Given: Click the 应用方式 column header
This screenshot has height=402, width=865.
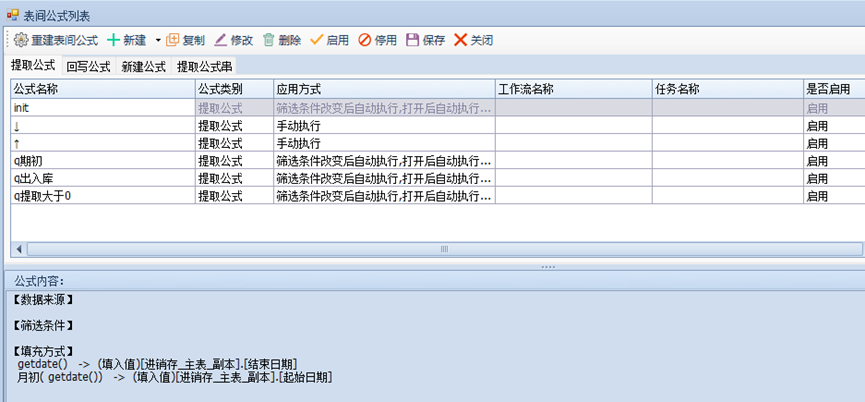Looking at the screenshot, I should pos(384,89).
